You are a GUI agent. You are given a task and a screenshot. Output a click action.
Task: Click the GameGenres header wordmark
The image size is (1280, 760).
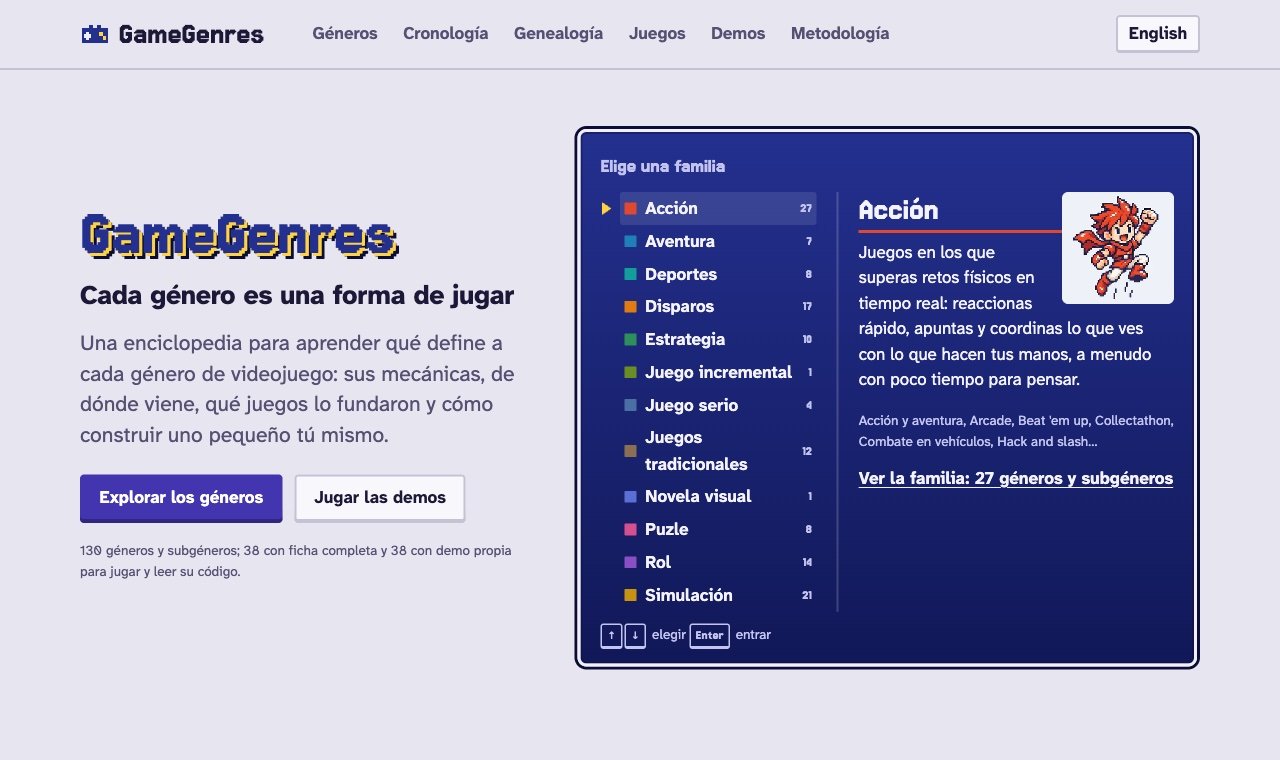click(x=191, y=34)
